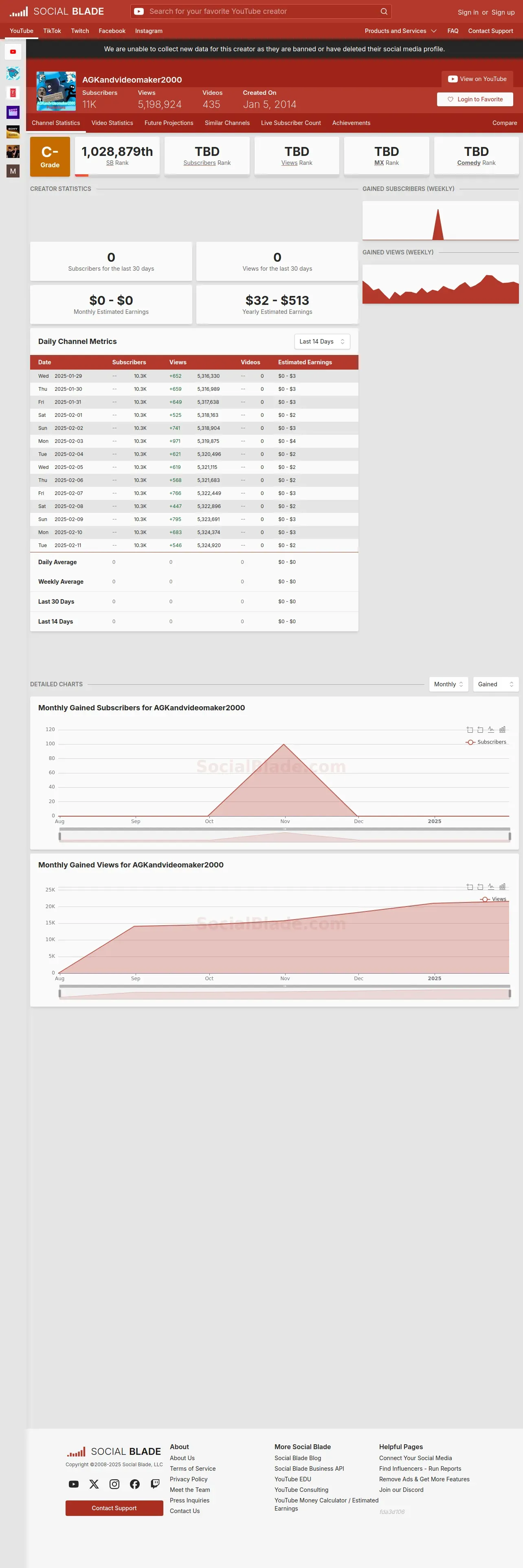The width and height of the screenshot is (523, 1568).
Task: Click the C- Grade badge
Action: tap(50, 156)
